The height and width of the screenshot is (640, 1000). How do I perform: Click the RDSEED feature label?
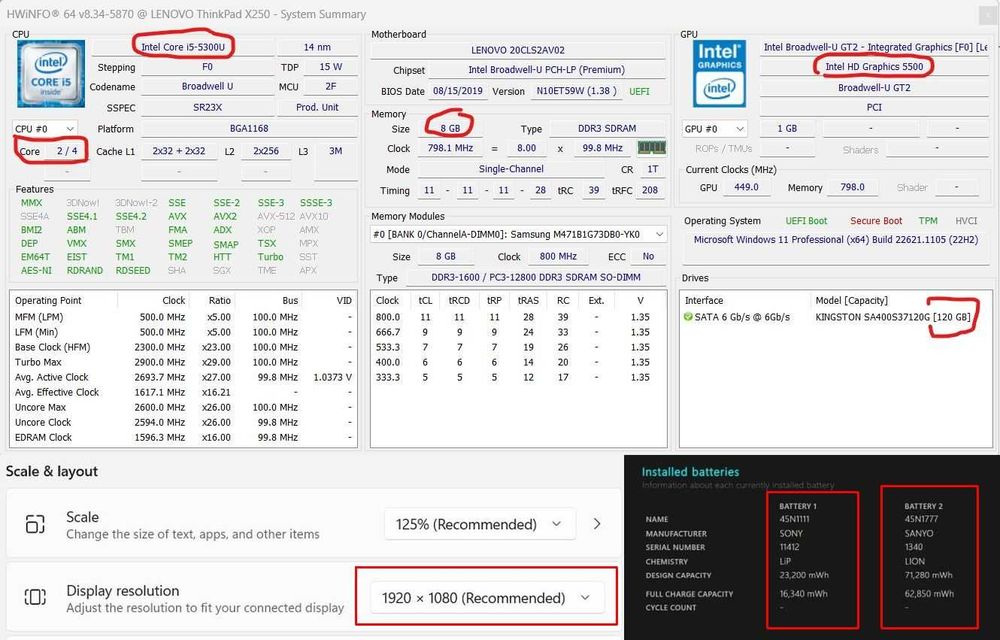pyautogui.click(x=133, y=270)
